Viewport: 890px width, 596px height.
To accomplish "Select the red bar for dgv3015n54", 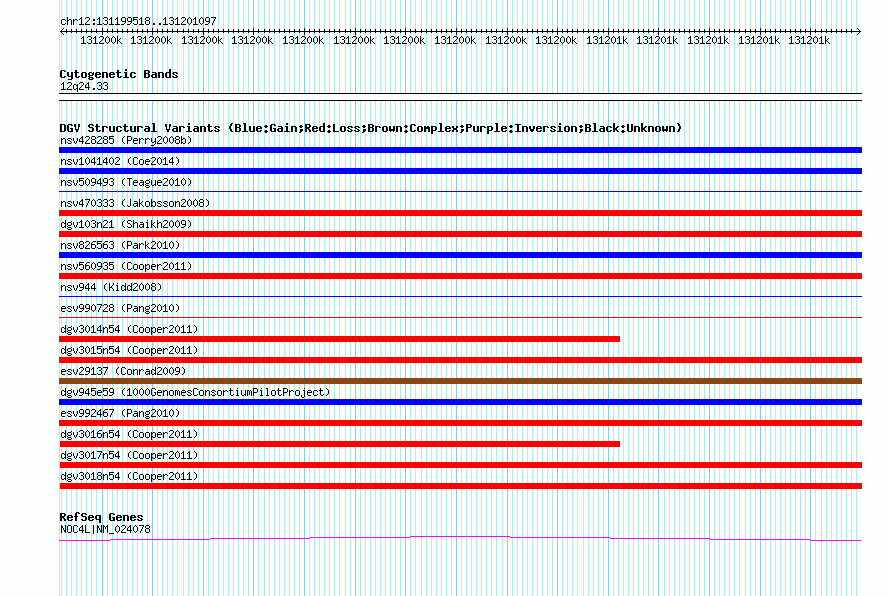I will pyautogui.click(x=460, y=360).
